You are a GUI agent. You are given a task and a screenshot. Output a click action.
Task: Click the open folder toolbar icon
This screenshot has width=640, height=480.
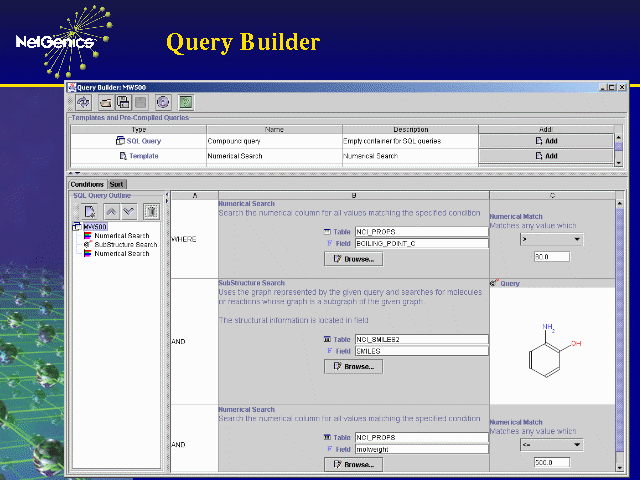tap(107, 102)
